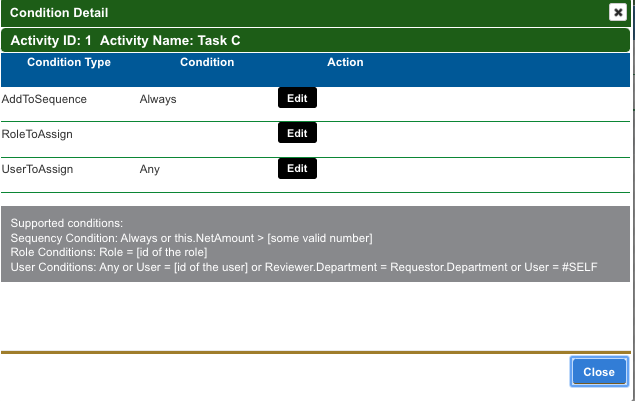Click the 'Any' condition value

point(149,169)
